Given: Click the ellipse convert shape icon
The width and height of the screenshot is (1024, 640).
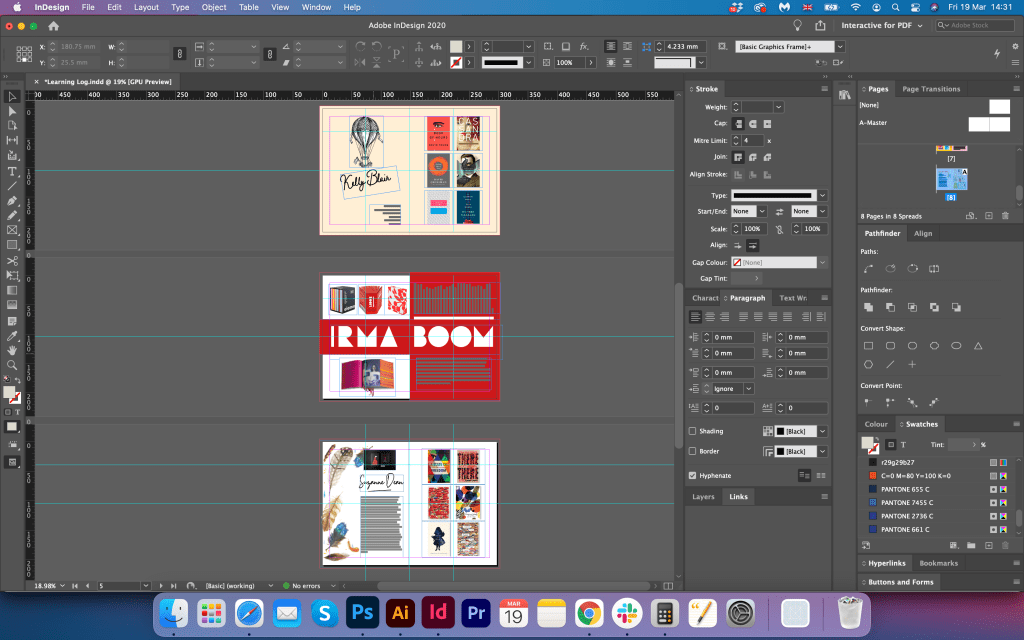Looking at the screenshot, I should (x=956, y=346).
